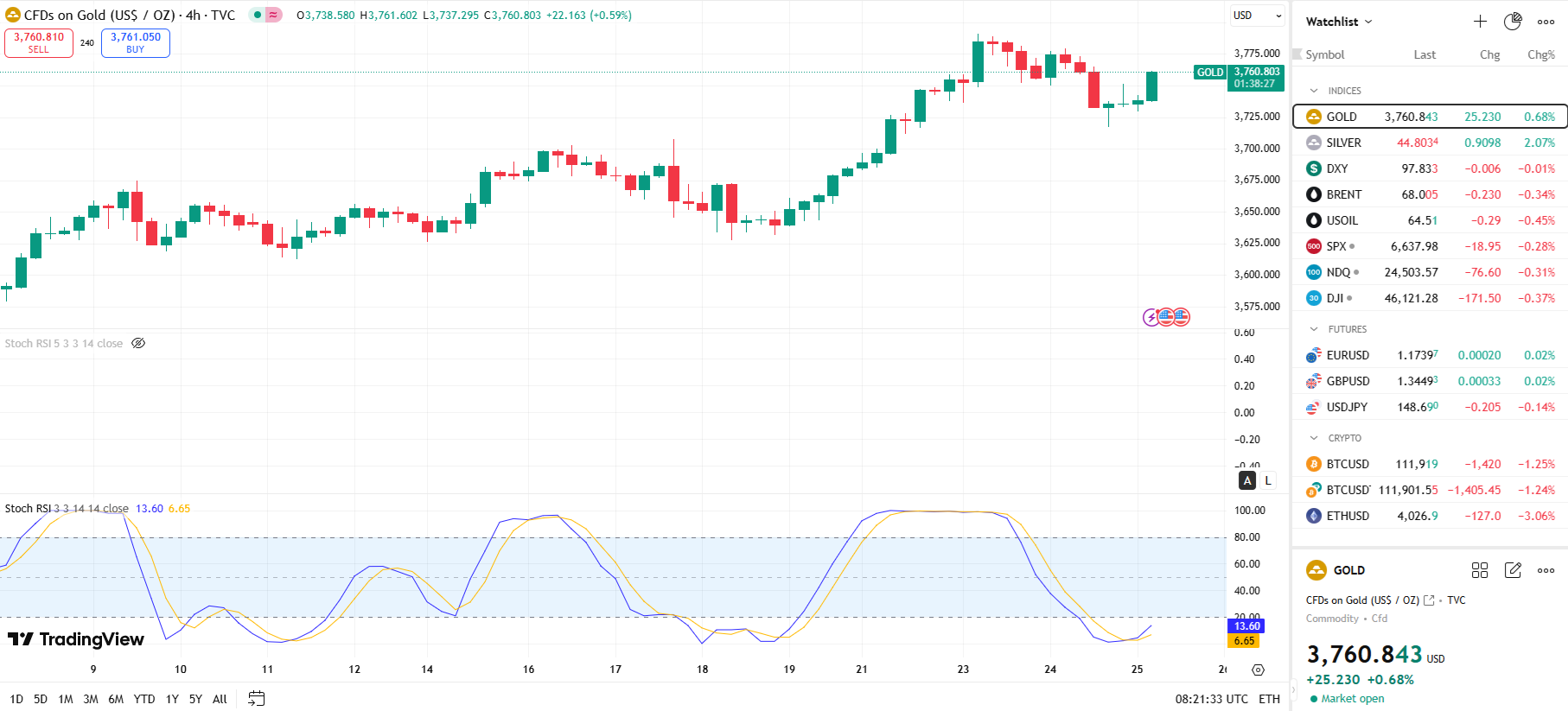Select the YTD time range tab
Image resolution: width=1568 pixels, height=711 pixels.
pyautogui.click(x=144, y=699)
